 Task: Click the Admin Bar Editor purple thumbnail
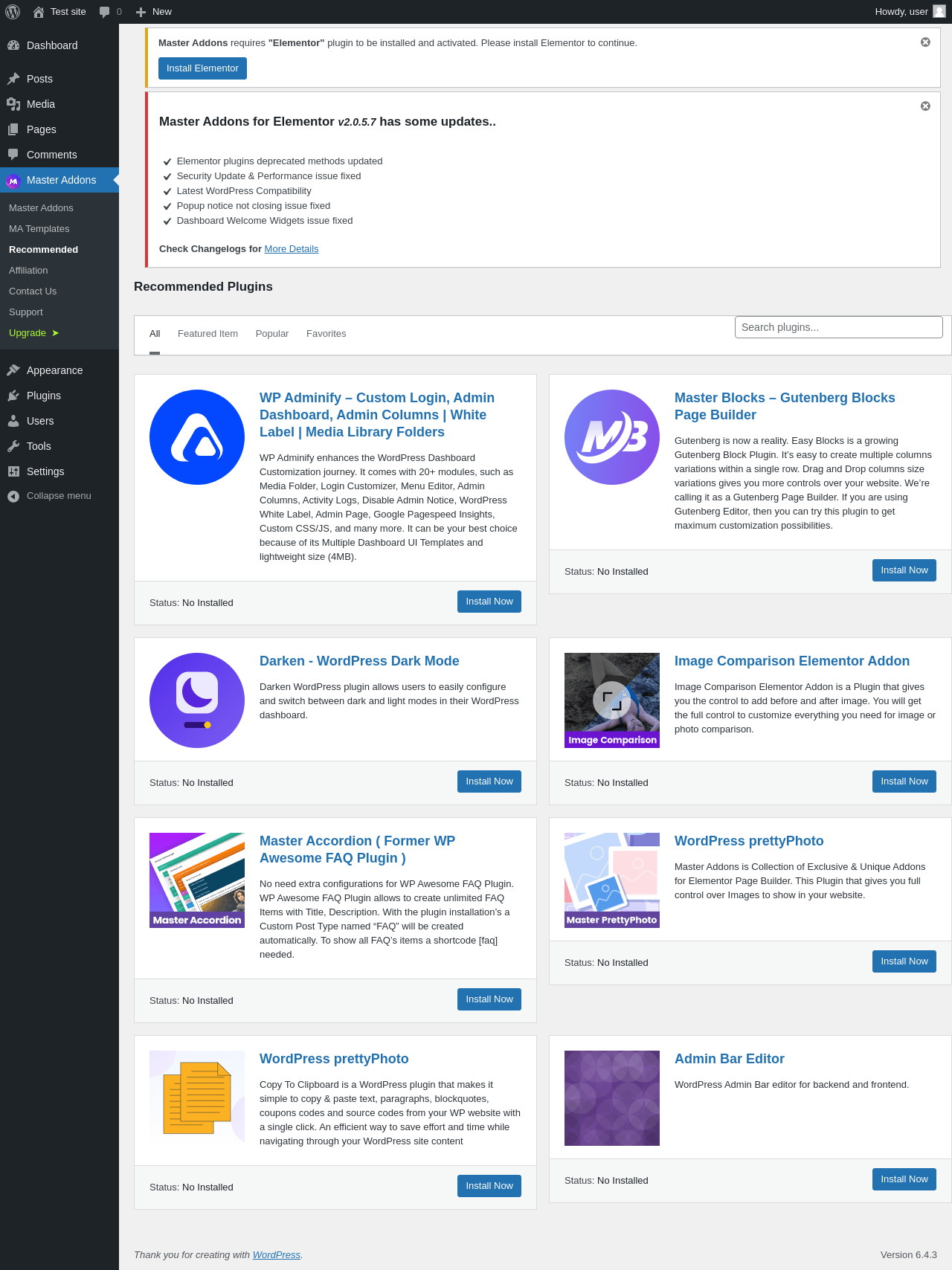[612, 1098]
